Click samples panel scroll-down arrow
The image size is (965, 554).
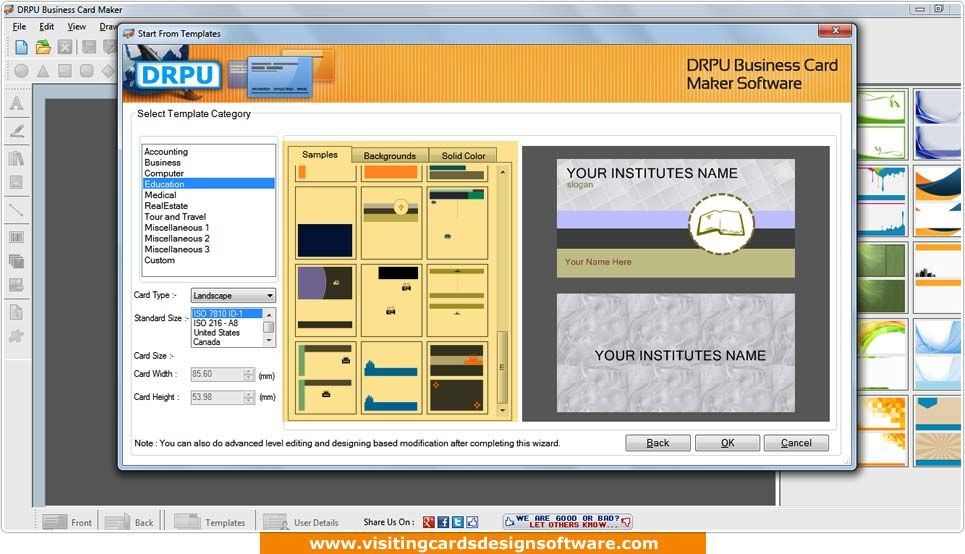click(503, 410)
